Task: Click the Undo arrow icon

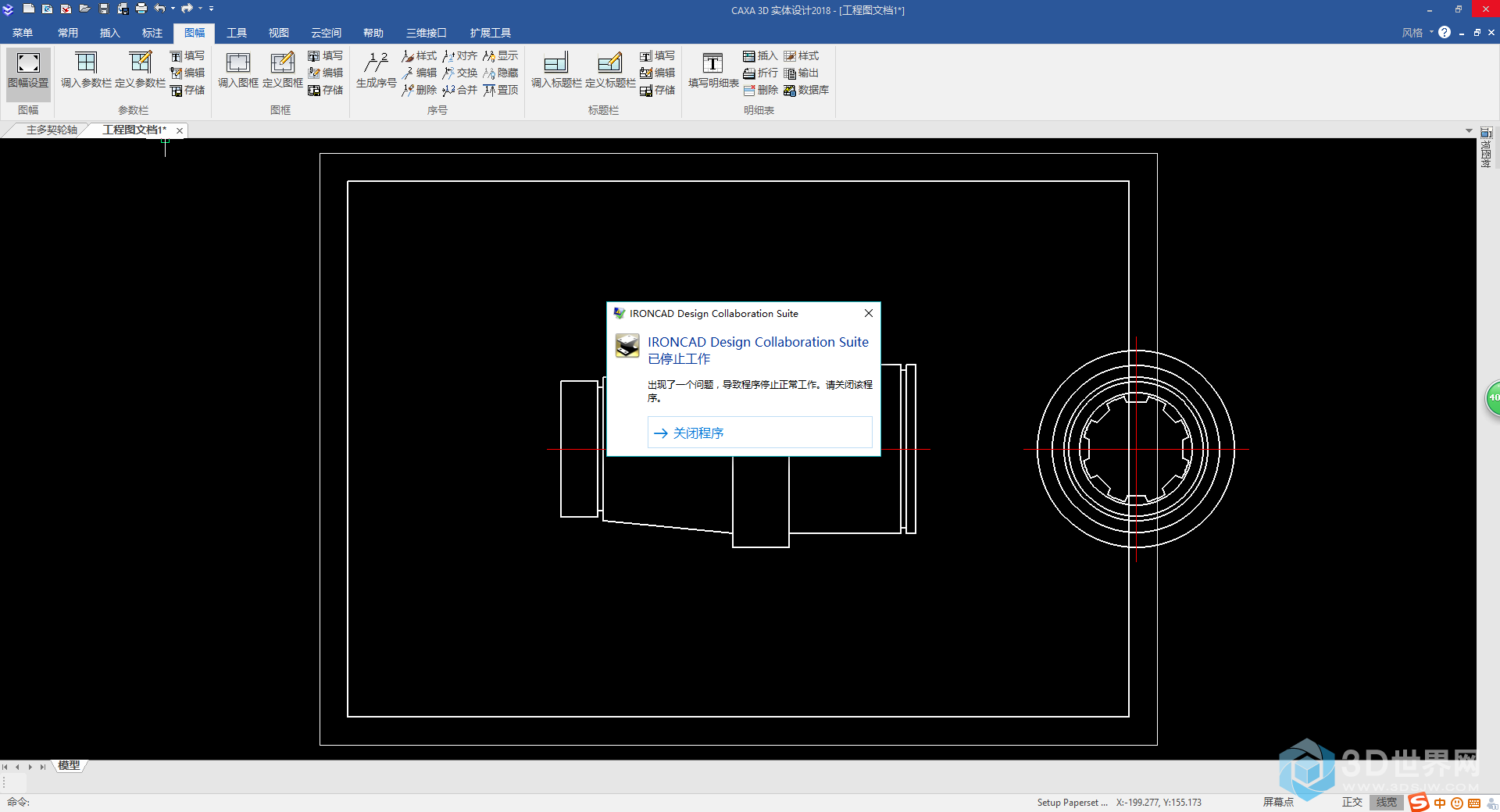Action: [160, 9]
